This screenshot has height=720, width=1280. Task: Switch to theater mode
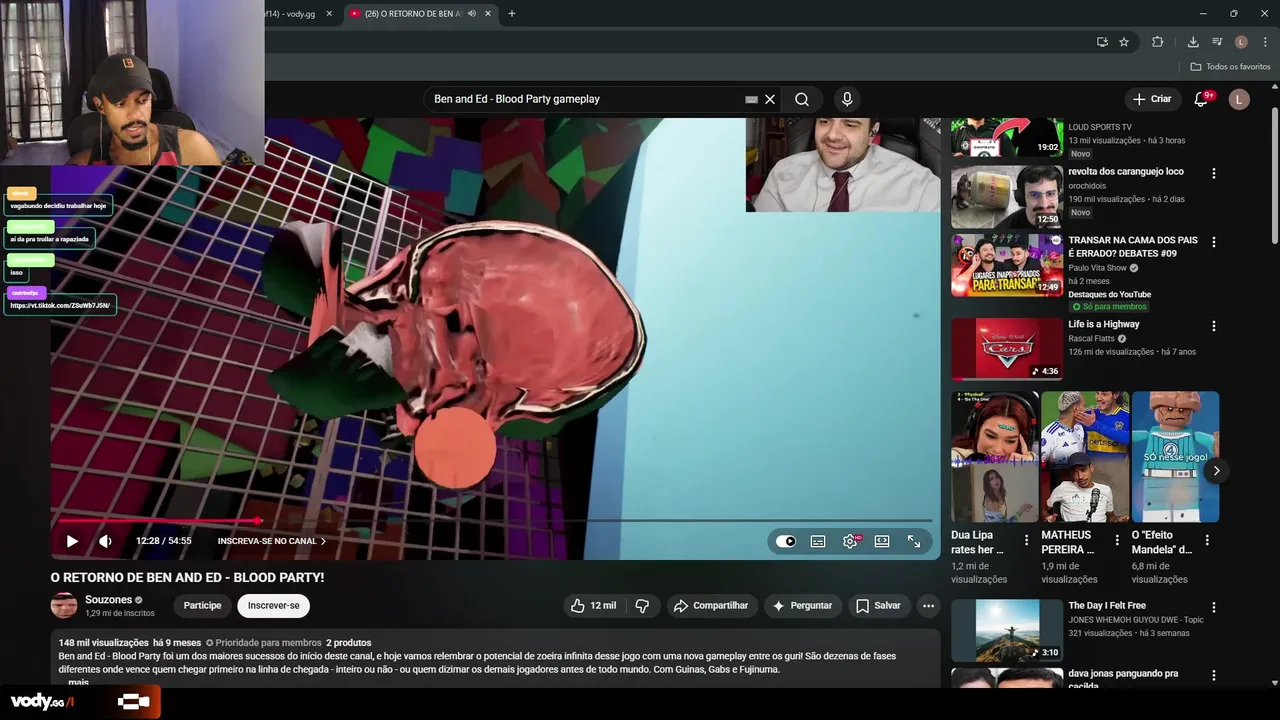tap(882, 541)
